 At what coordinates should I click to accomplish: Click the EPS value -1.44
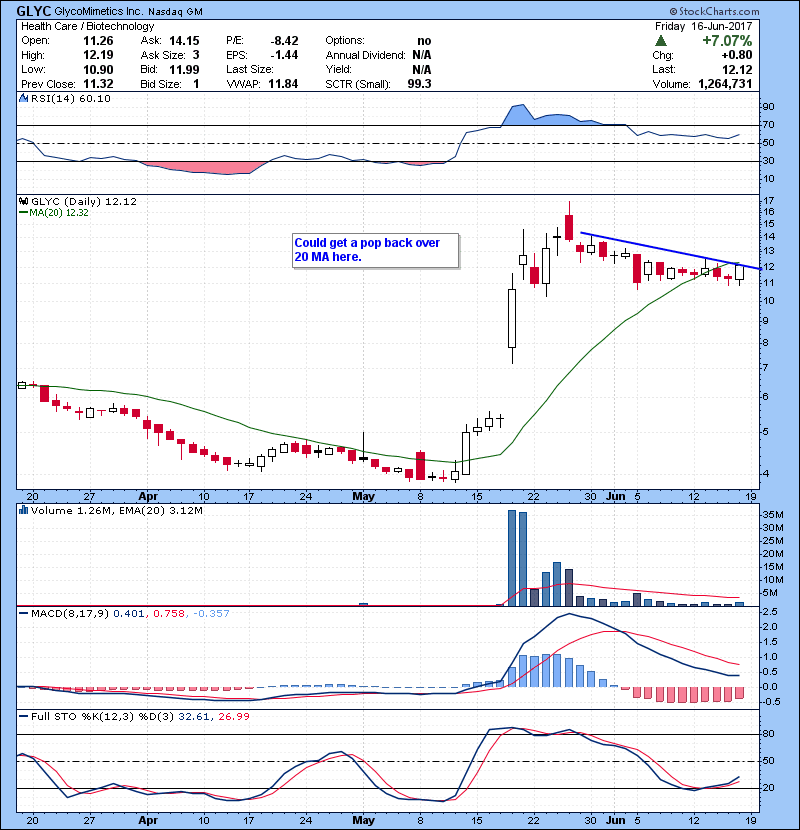coord(284,55)
